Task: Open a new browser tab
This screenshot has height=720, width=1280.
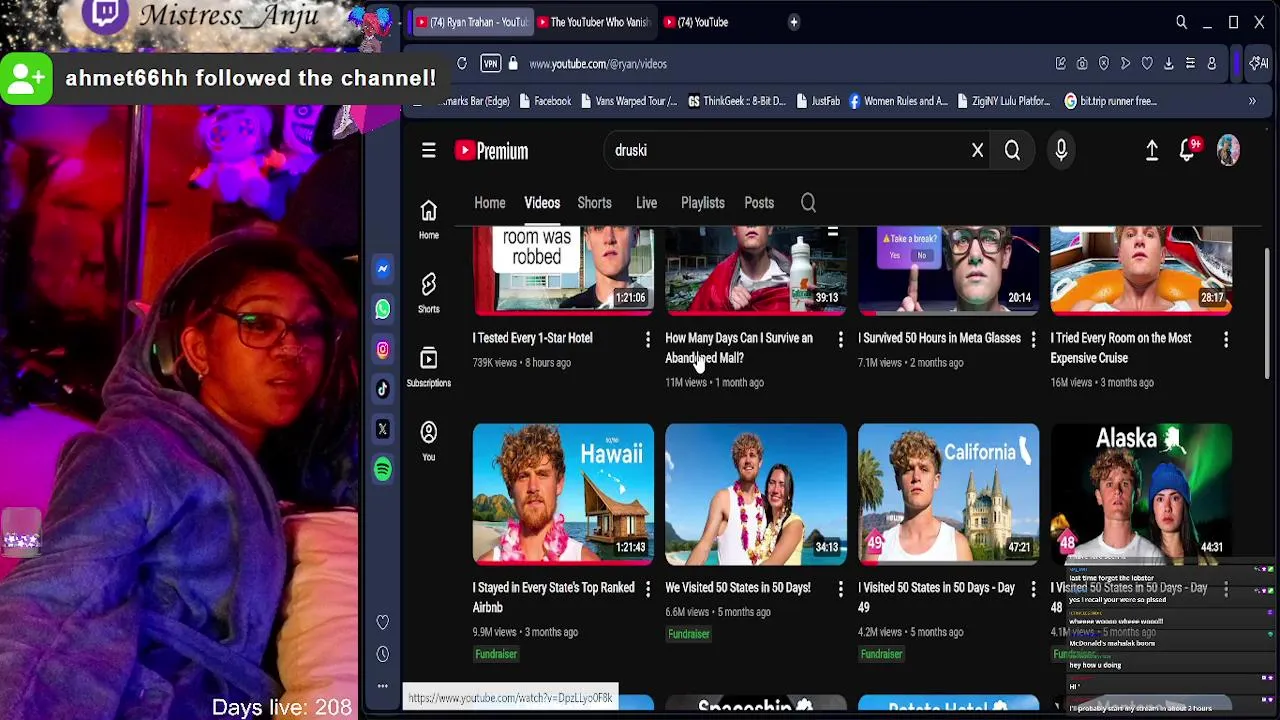Action: pos(793,22)
